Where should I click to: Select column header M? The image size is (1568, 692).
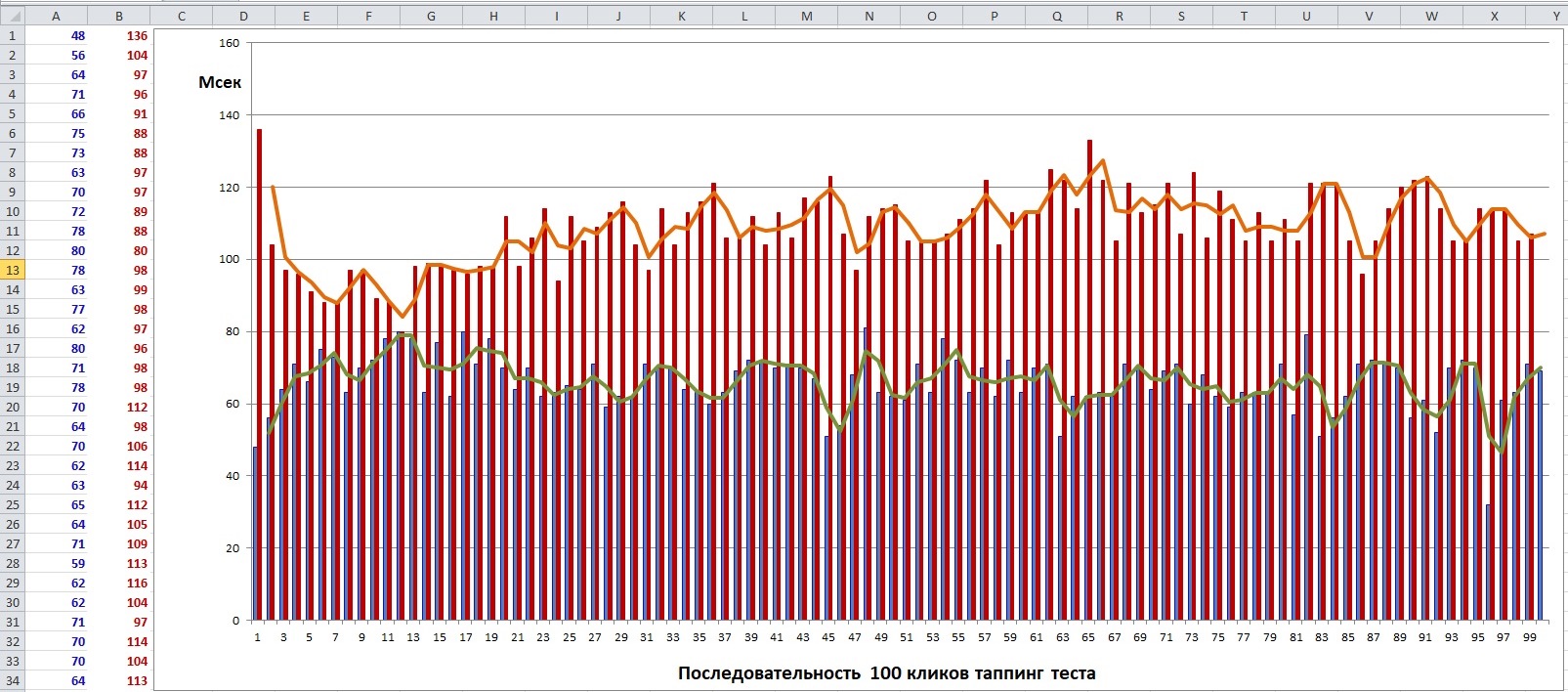click(806, 17)
